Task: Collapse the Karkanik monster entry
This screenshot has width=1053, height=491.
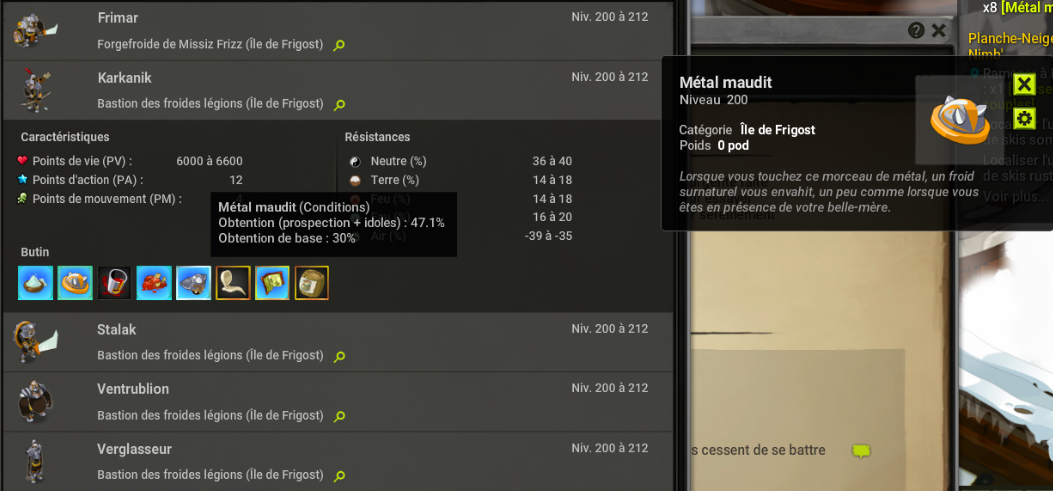Action: 338,91
